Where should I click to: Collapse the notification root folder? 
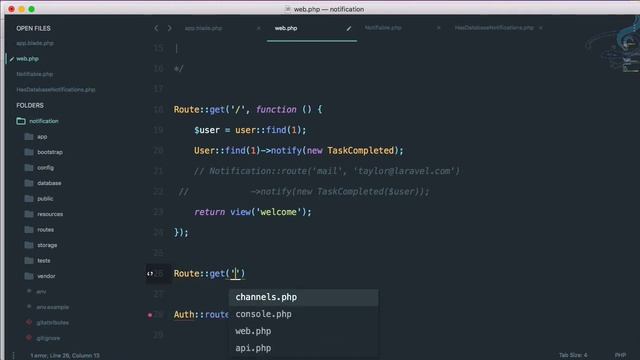pyautogui.click(x=21, y=121)
